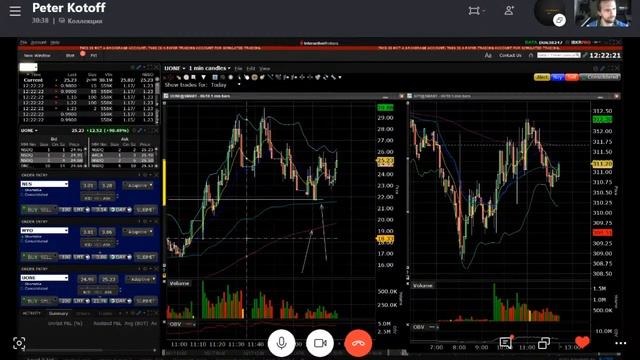Click the 25.23 ask button in UONE order entry

(x=109, y=280)
